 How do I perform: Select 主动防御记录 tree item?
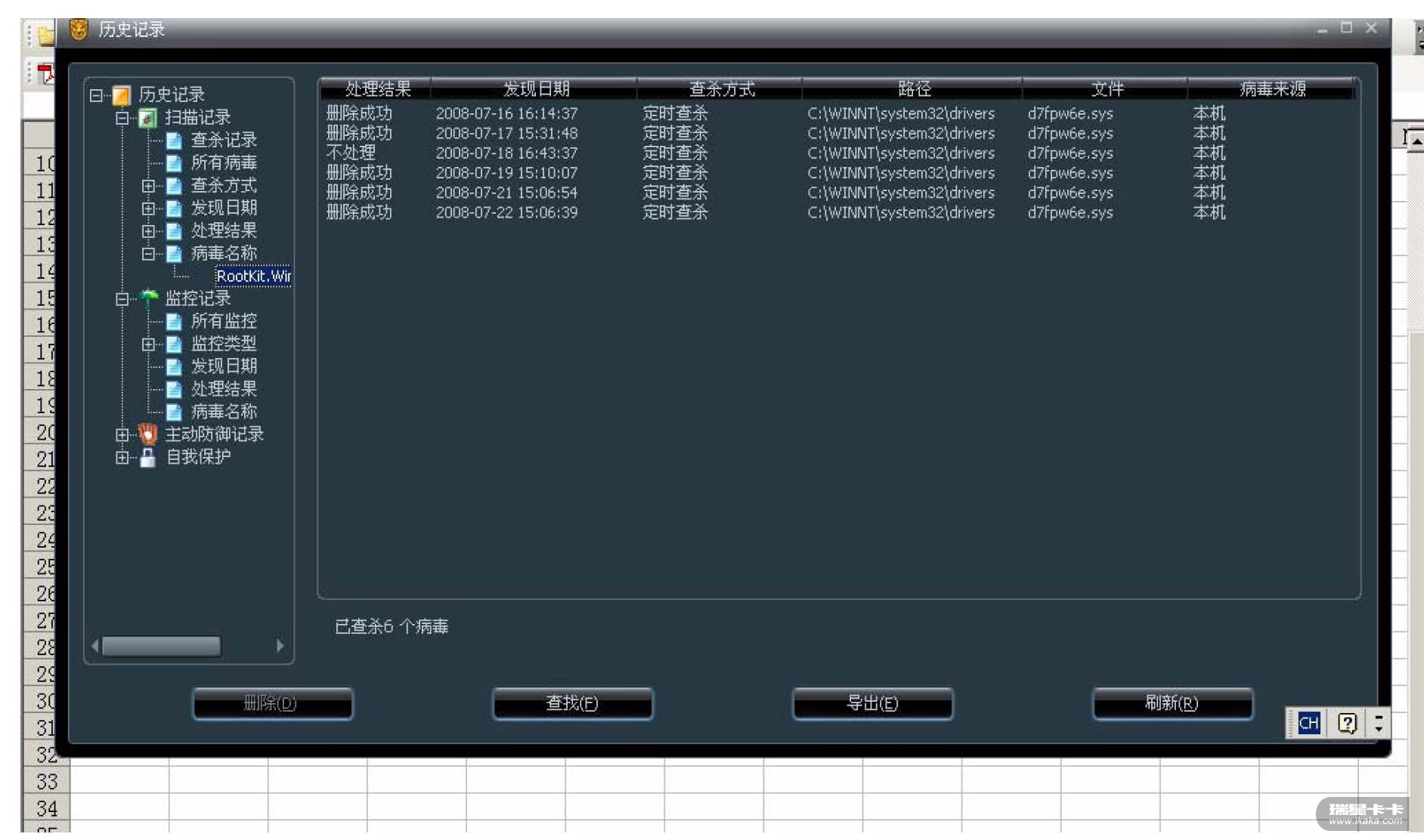(x=214, y=434)
